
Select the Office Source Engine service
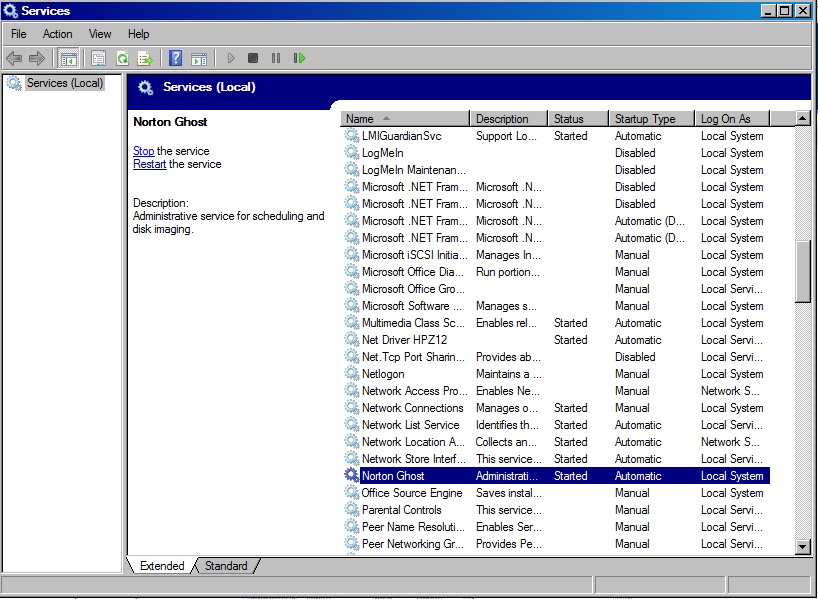557,493
